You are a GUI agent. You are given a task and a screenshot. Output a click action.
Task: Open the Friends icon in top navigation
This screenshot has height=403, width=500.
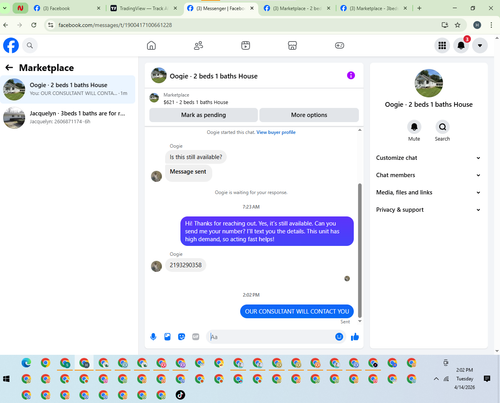198,45
